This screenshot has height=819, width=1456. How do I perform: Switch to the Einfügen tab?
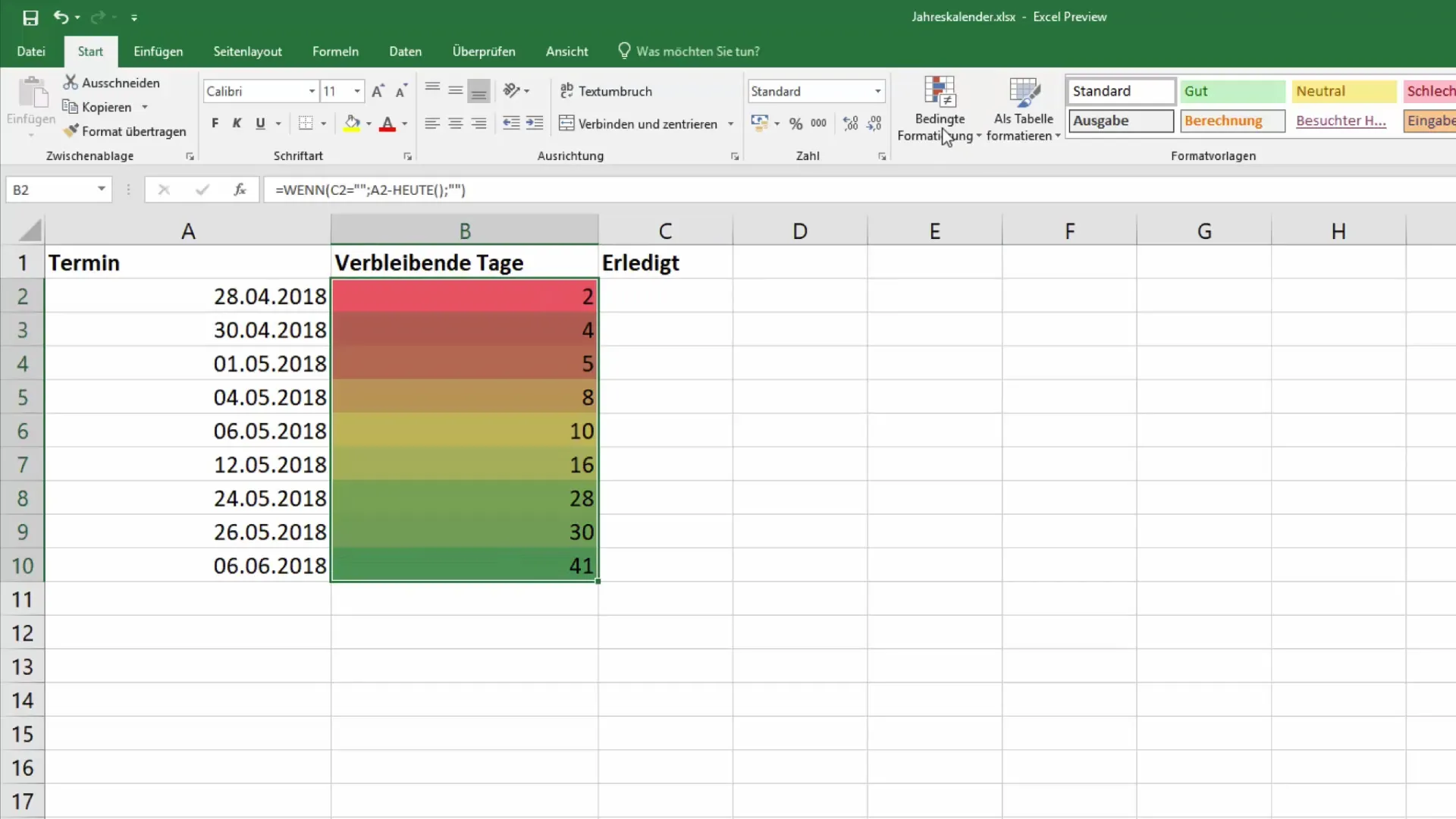[x=158, y=52]
